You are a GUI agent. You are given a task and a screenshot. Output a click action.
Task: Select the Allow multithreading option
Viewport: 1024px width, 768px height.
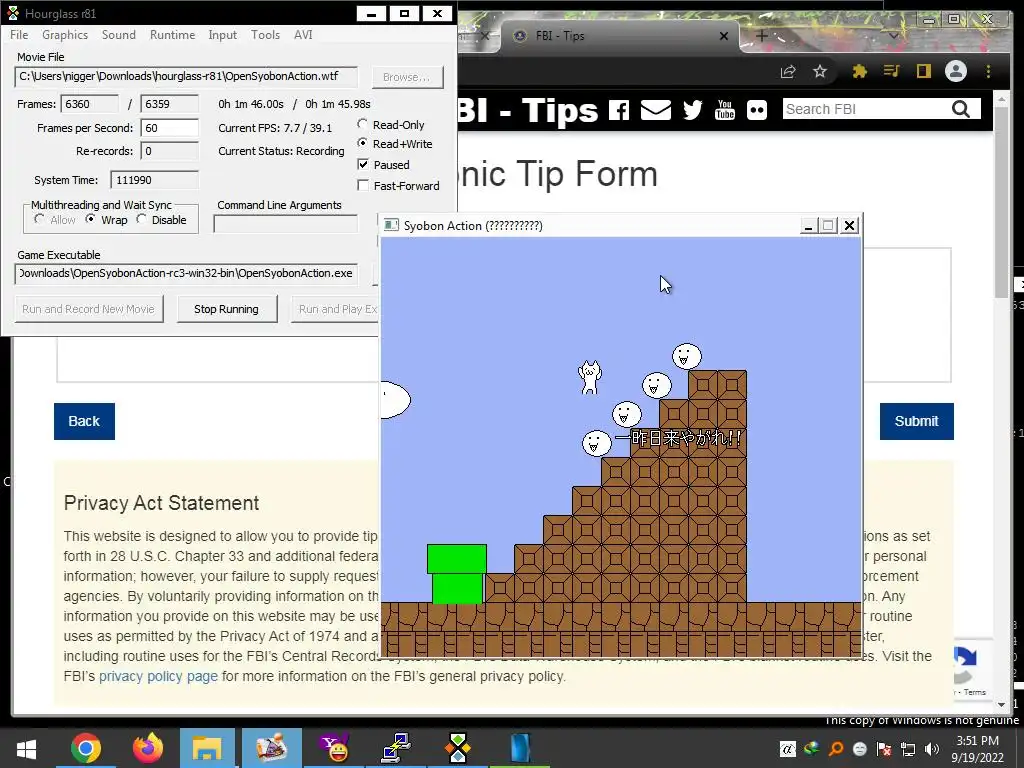(x=39, y=219)
